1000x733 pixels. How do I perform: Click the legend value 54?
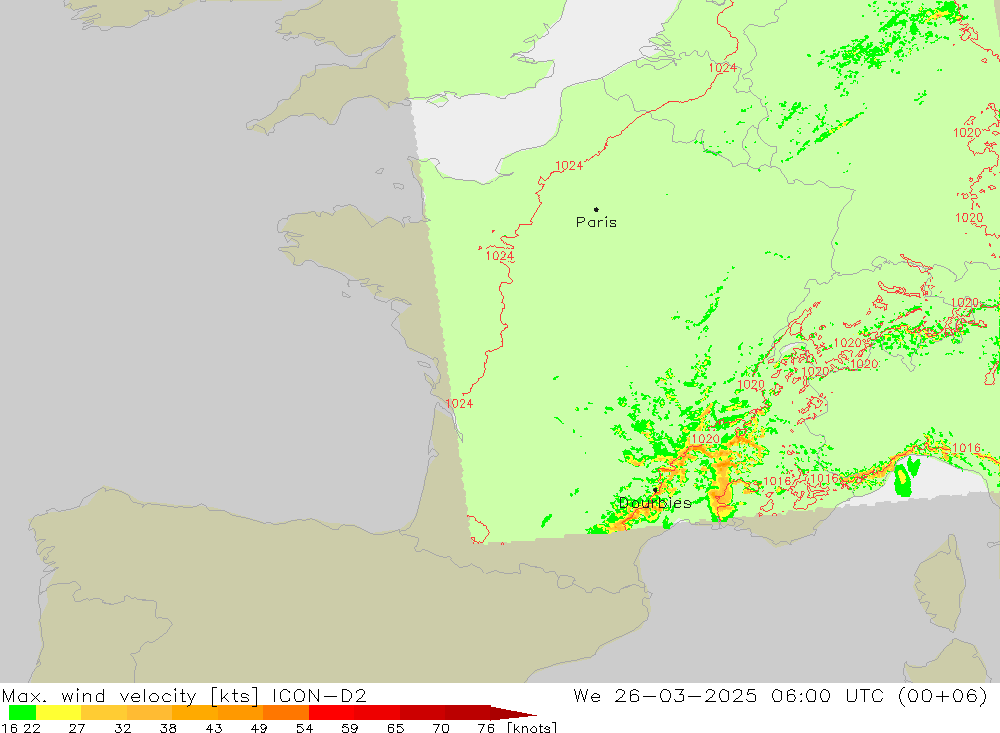pos(304,728)
